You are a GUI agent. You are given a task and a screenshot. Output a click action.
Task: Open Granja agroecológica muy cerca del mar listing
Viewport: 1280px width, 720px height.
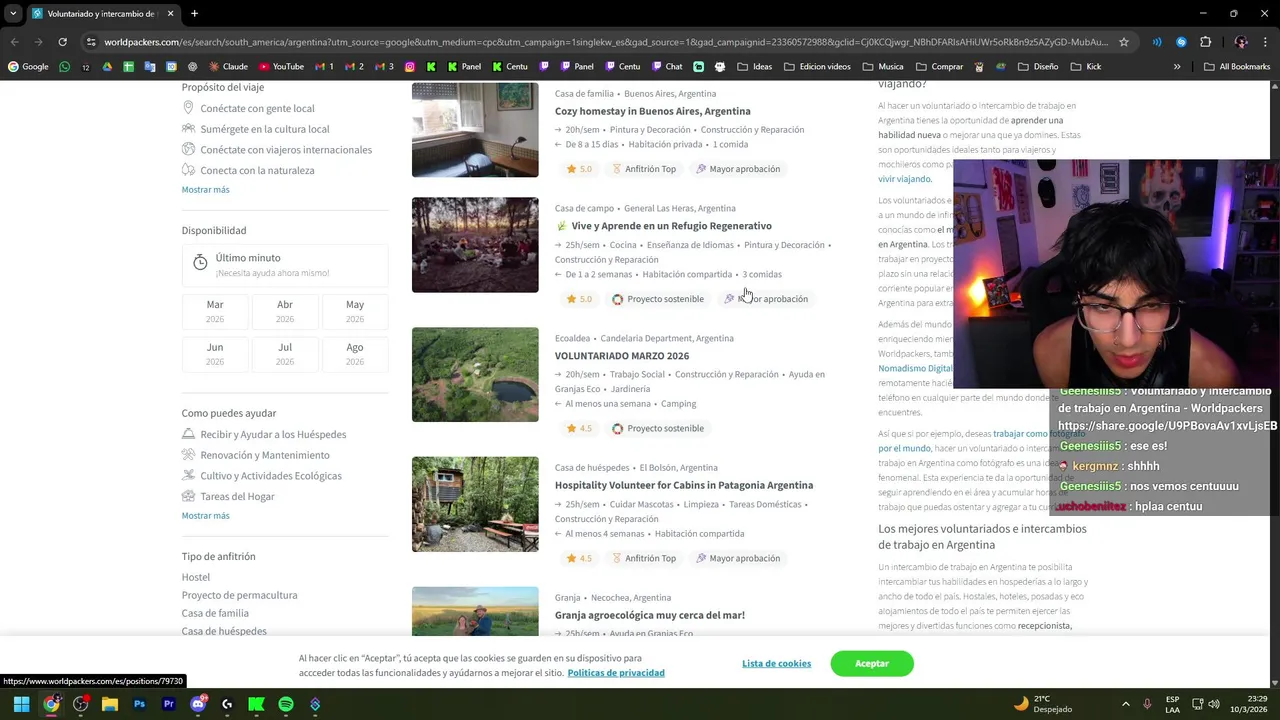point(650,615)
